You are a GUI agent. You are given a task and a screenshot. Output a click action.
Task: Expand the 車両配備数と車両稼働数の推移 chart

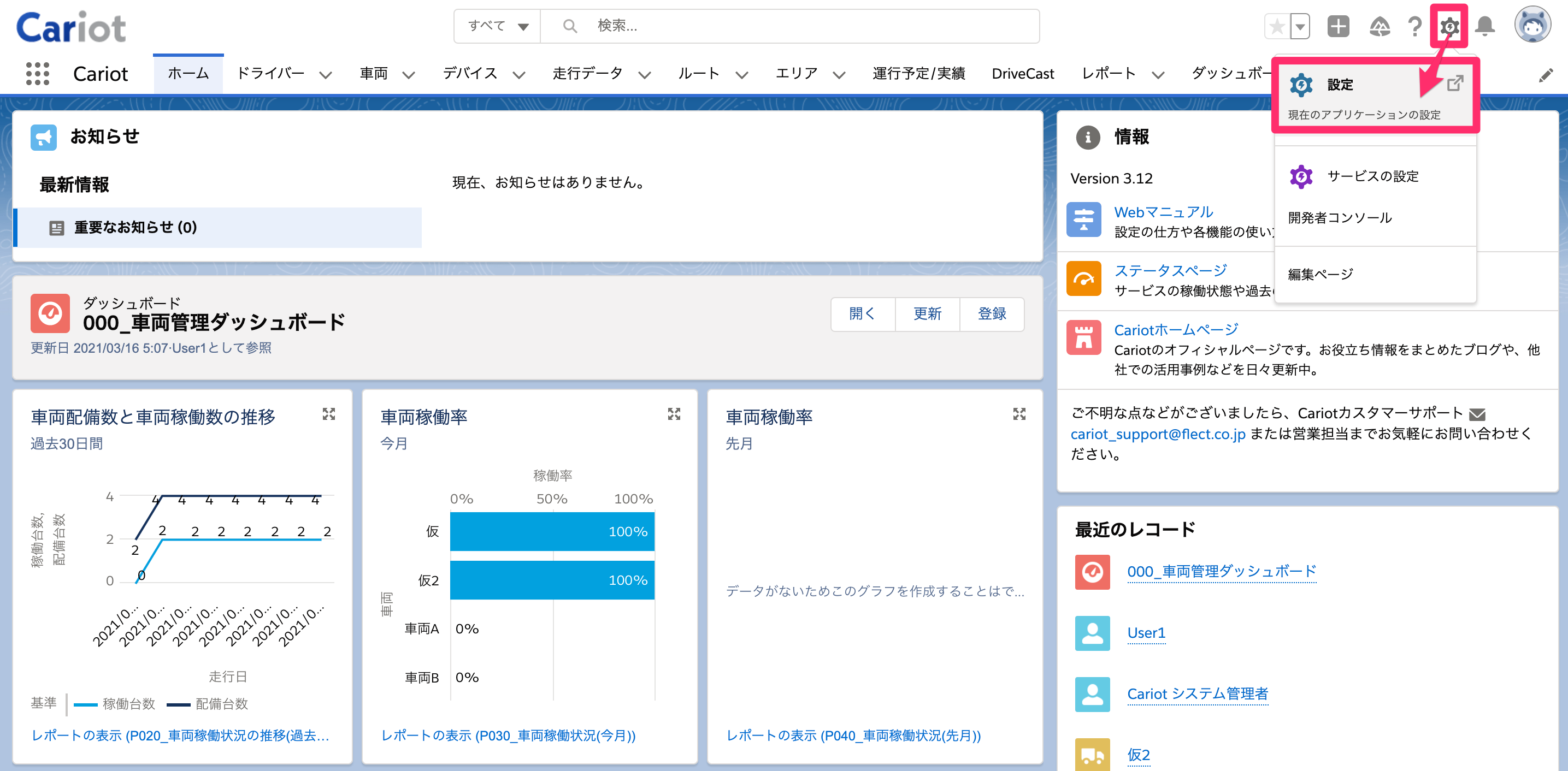click(329, 414)
